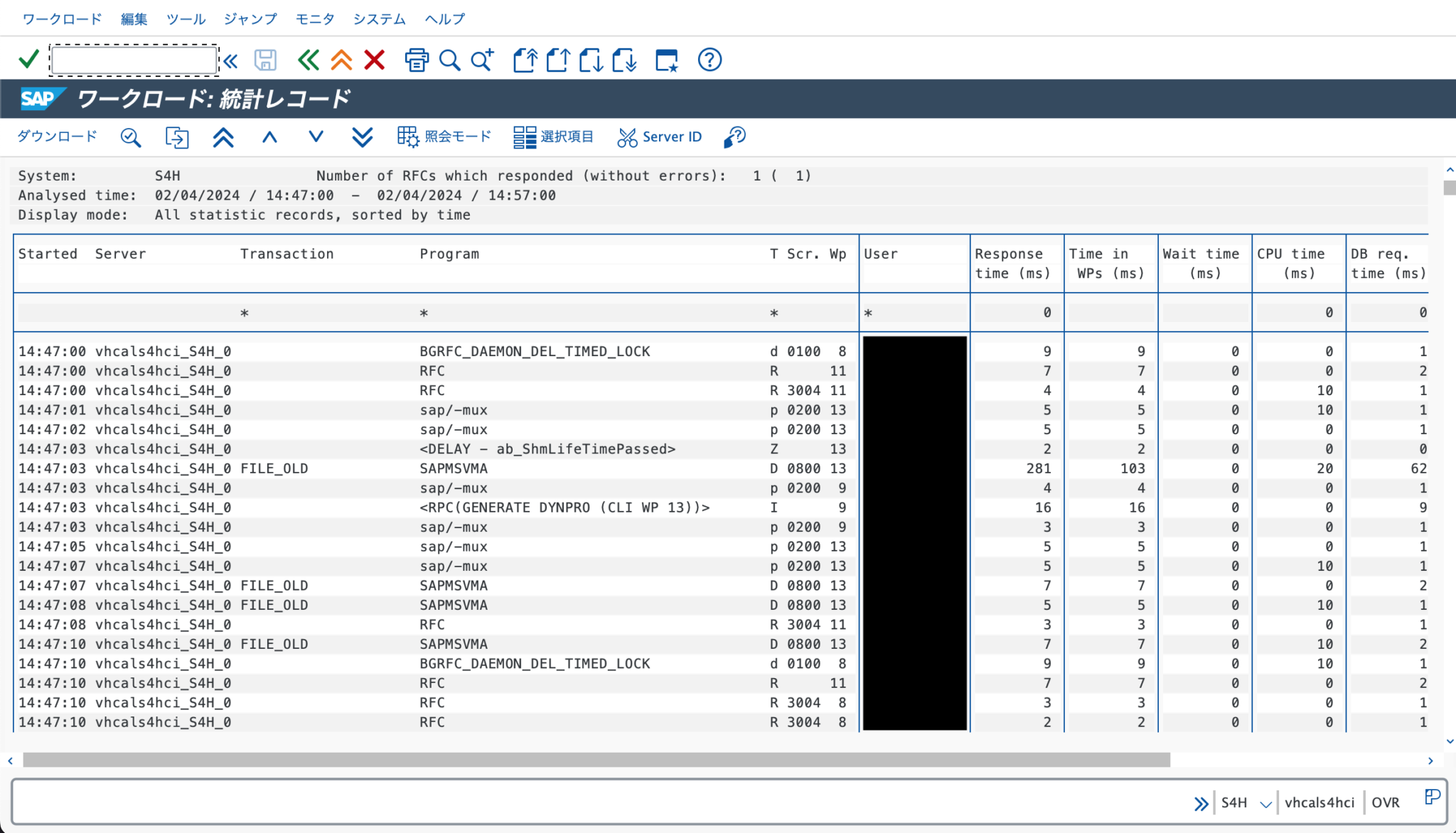Click the Server ID scissors button
Image resolution: width=1456 pixels, height=833 pixels.
click(x=660, y=136)
